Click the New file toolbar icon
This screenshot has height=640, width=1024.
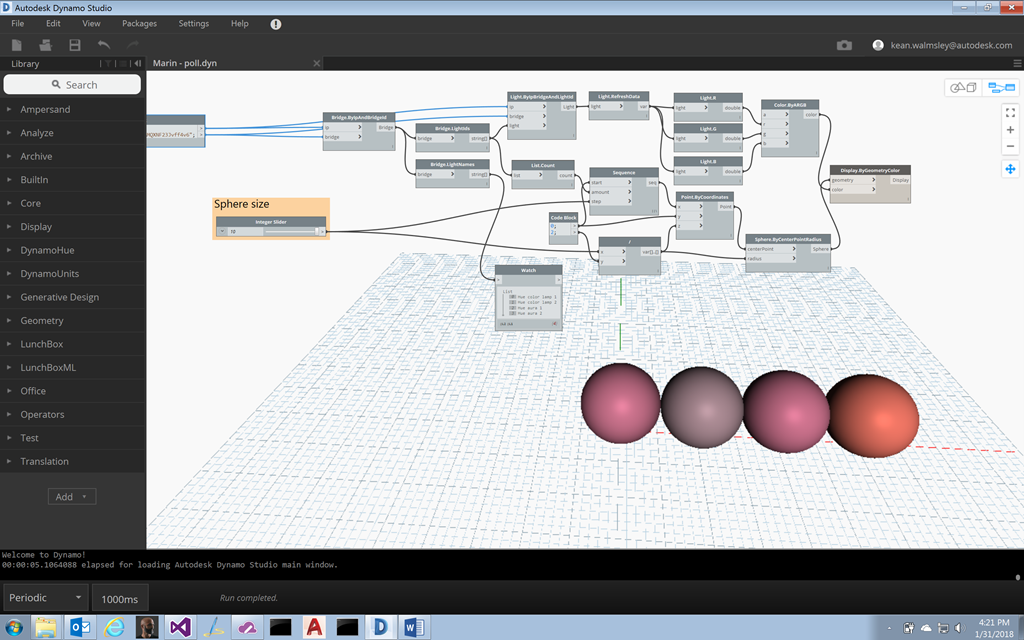coord(17,45)
